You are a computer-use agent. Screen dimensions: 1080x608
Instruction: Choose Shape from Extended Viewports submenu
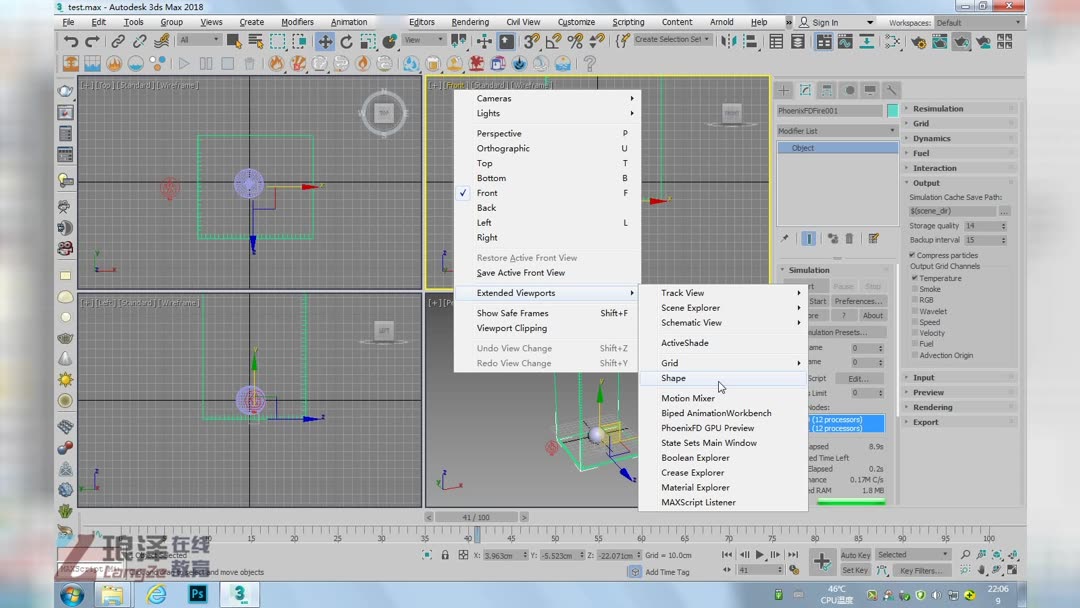coord(673,378)
